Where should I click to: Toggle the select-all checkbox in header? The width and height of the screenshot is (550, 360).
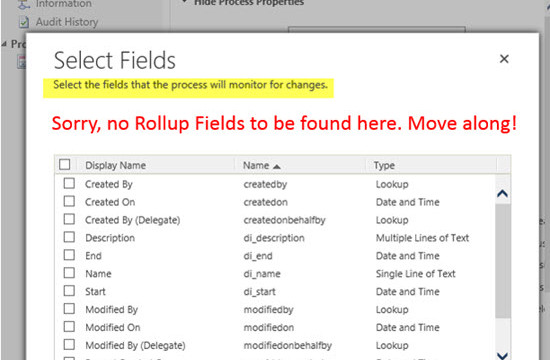click(65, 165)
